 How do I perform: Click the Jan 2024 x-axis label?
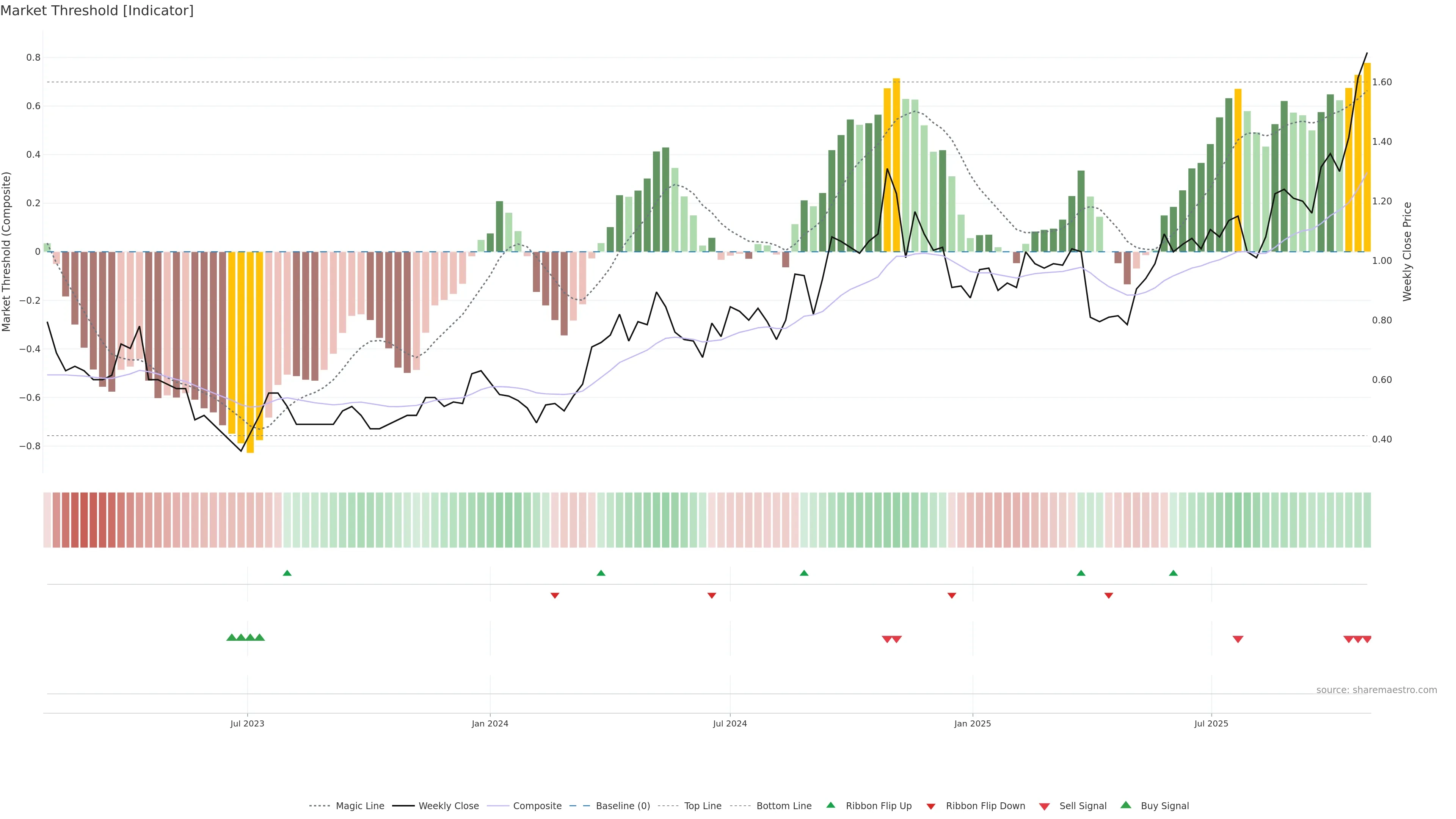490,723
